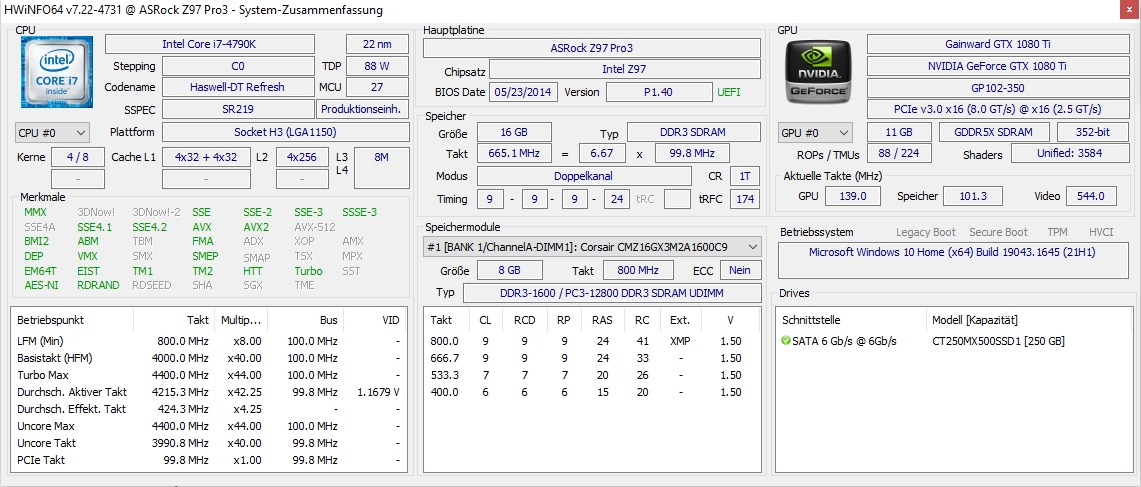
Task: Select the Turbo Max row
Action: point(210,375)
